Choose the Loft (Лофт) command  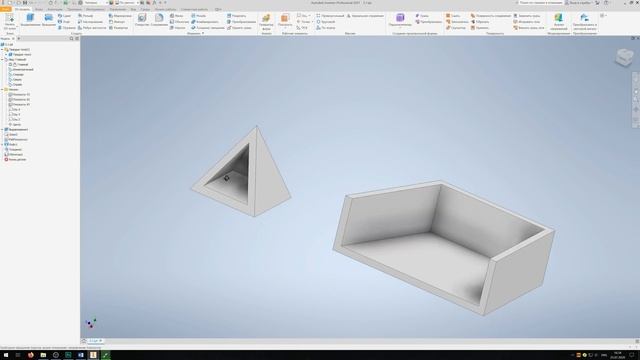point(64,22)
